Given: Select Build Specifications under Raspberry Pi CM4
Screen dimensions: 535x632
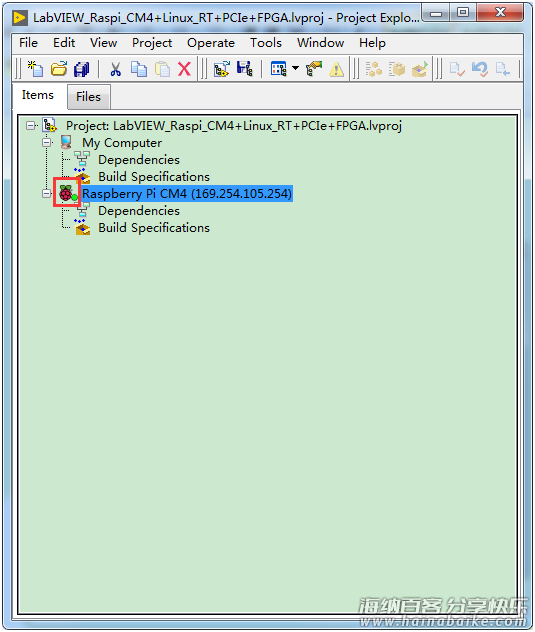Looking at the screenshot, I should [154, 228].
